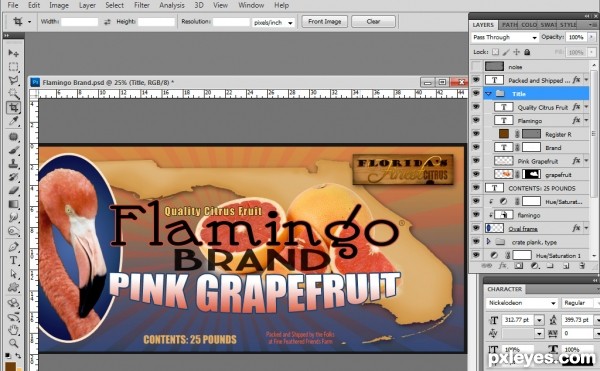The height and width of the screenshot is (371, 600).
Task: Click lock image pixels brush icon
Action: click(506, 52)
